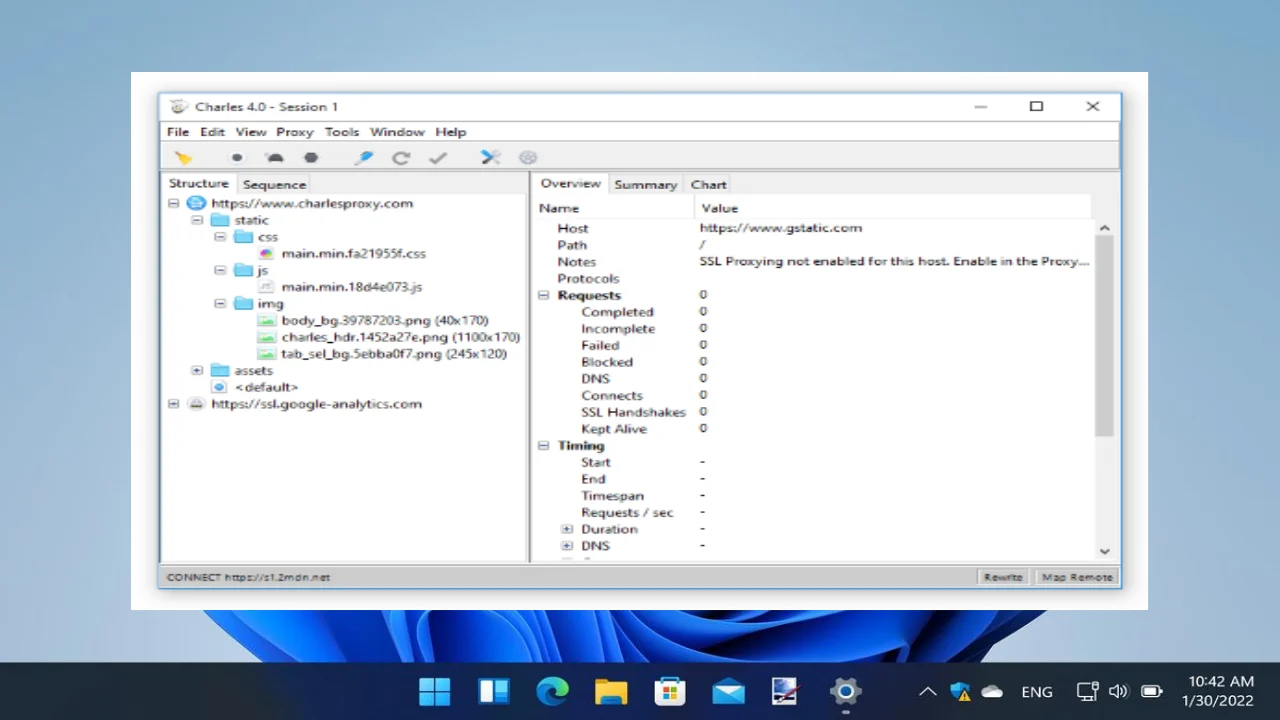Viewport: 1280px width, 720px height.
Task: Click the assets folder icon
Action: pyautogui.click(x=220, y=370)
